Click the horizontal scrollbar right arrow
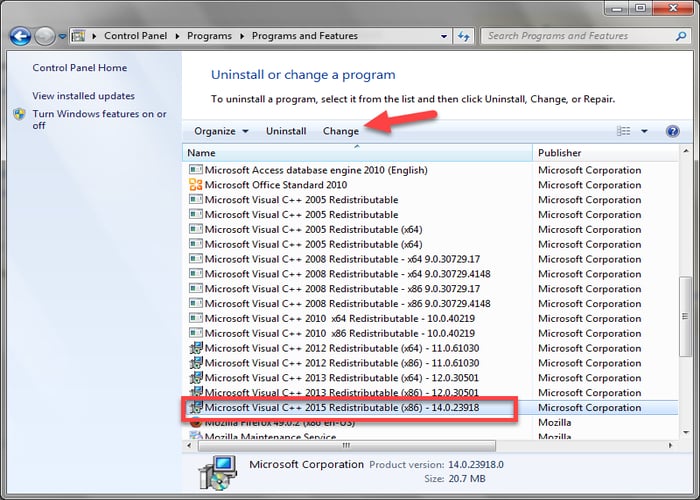Screen dimensions: 700x500 pyautogui.click(x=670, y=446)
